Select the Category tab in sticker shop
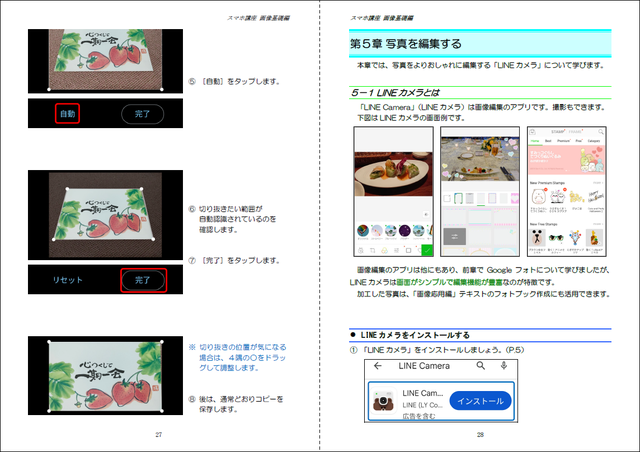Image resolution: width=640 pixels, height=452 pixels. point(594,141)
